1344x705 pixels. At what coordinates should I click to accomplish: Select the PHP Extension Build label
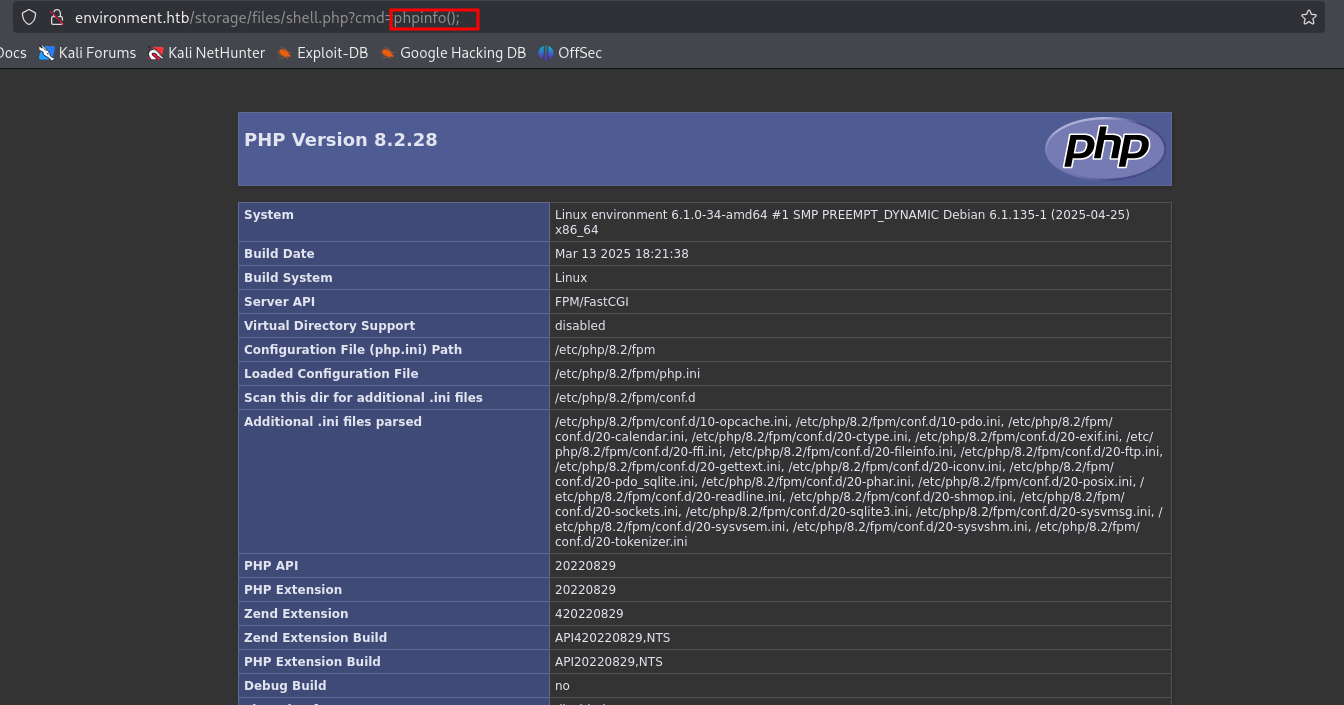[312, 662]
